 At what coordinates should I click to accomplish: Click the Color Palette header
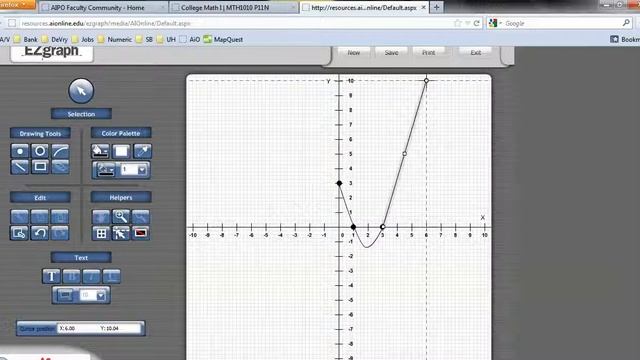click(121, 133)
